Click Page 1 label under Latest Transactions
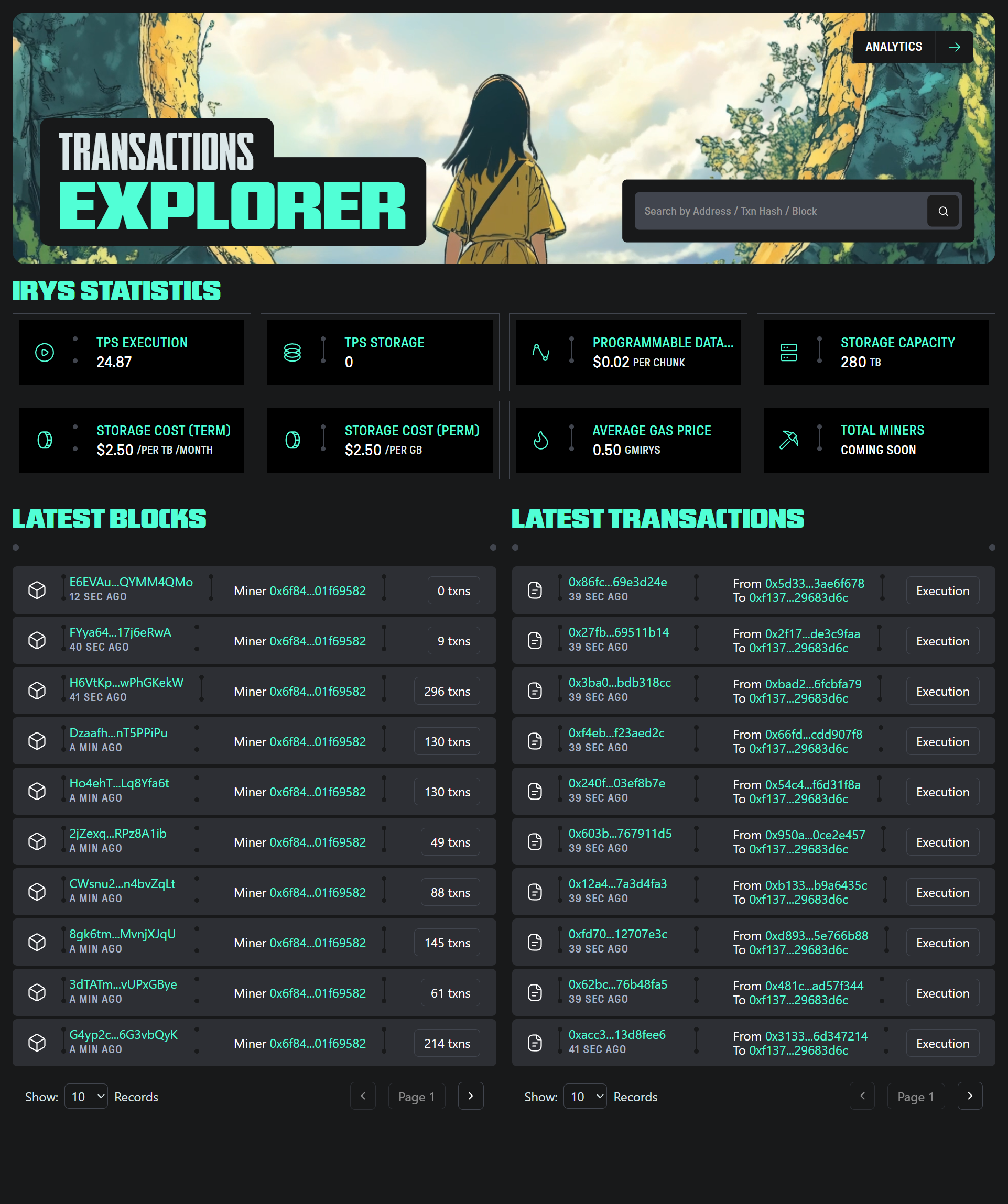The image size is (1008, 1204). click(916, 1096)
